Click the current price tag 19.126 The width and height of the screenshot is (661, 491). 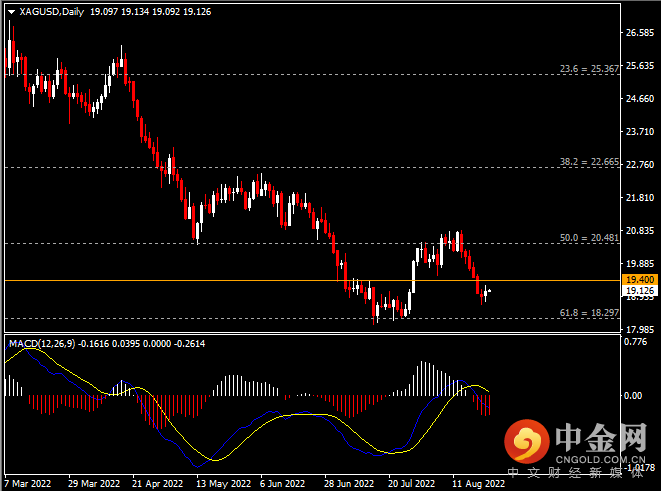point(640,290)
